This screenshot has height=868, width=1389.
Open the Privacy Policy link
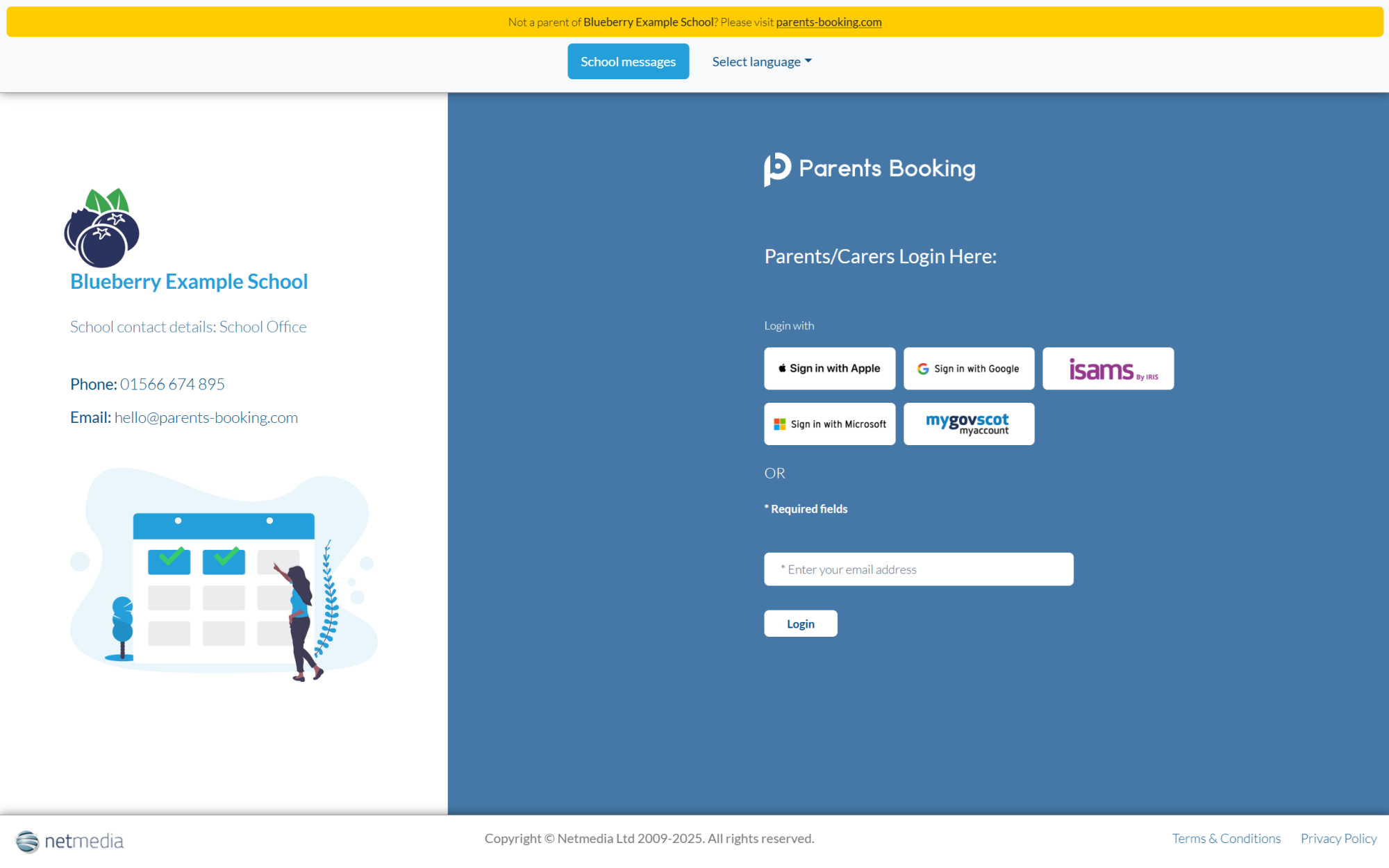click(x=1338, y=838)
